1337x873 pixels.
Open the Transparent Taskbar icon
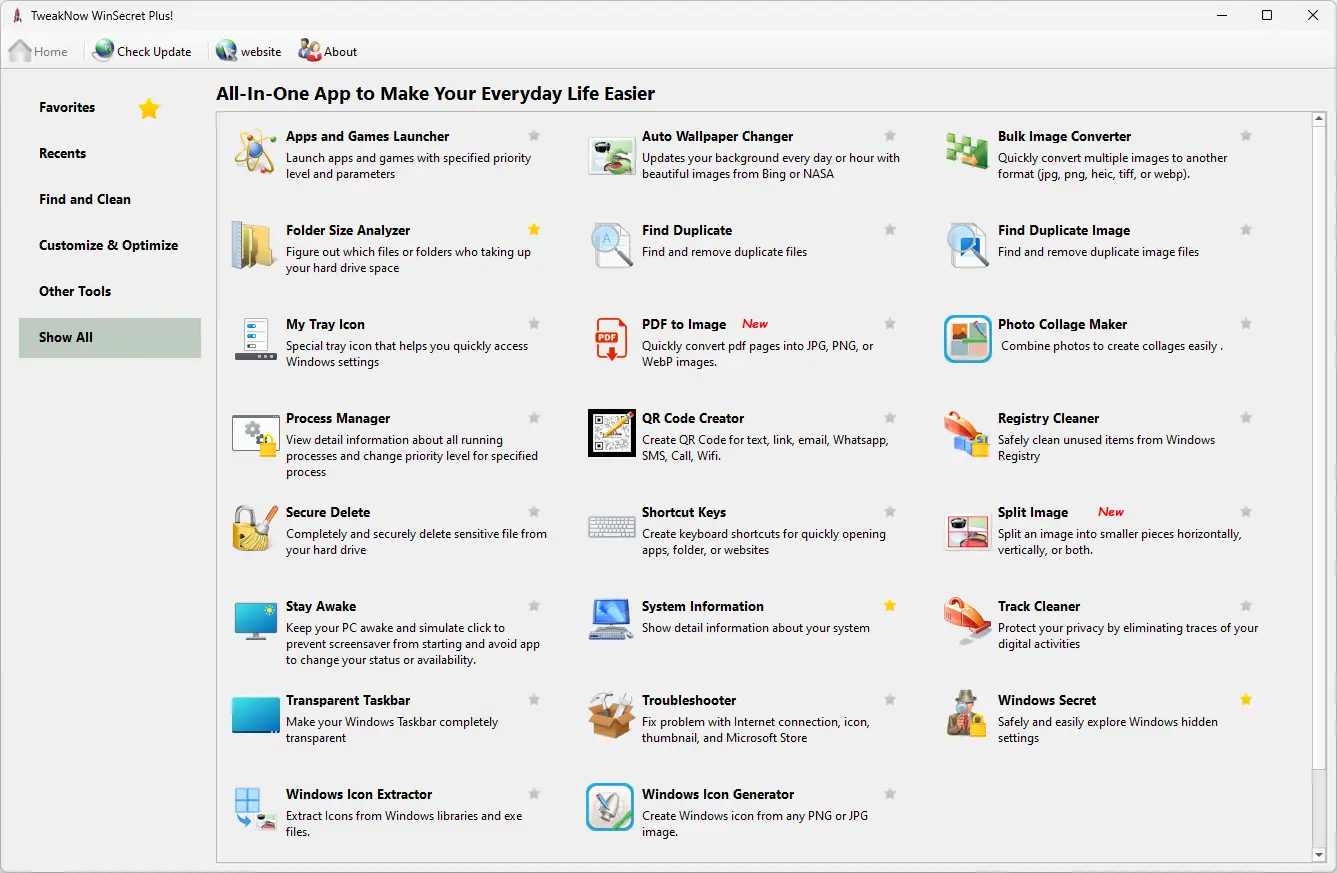pyautogui.click(x=255, y=715)
